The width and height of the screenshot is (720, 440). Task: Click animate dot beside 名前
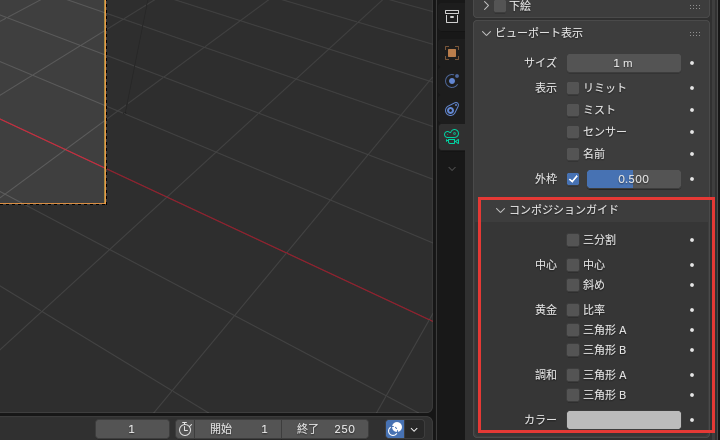pyautogui.click(x=692, y=154)
